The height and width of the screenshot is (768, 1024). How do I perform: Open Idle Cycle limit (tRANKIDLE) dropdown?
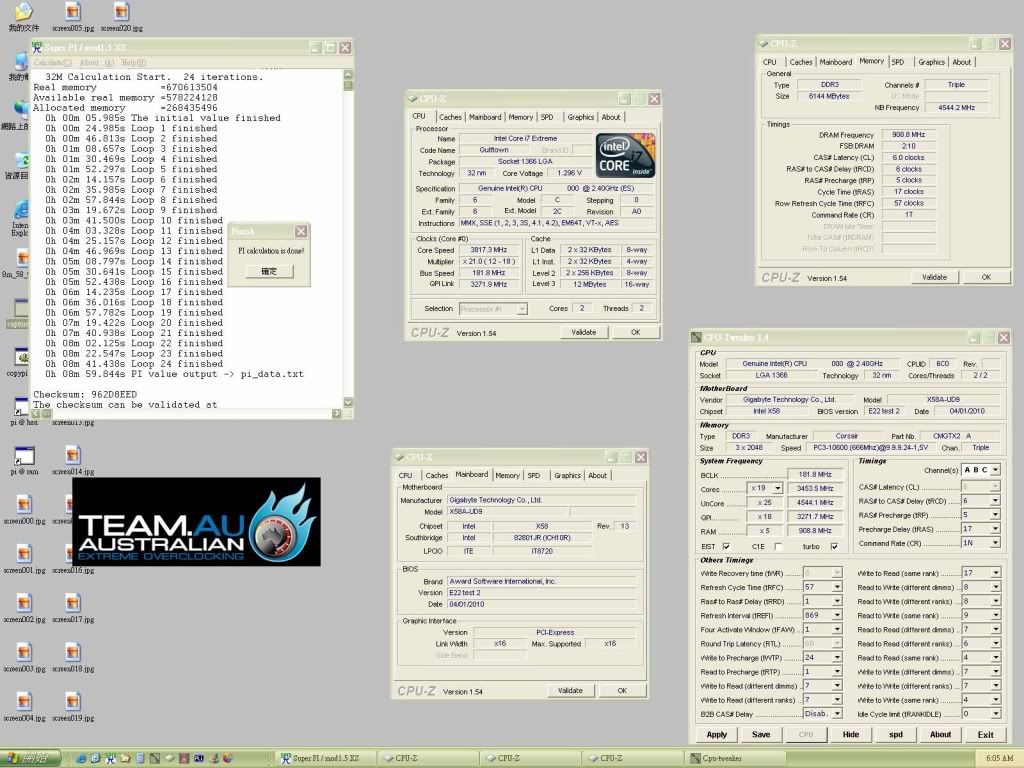coord(995,714)
